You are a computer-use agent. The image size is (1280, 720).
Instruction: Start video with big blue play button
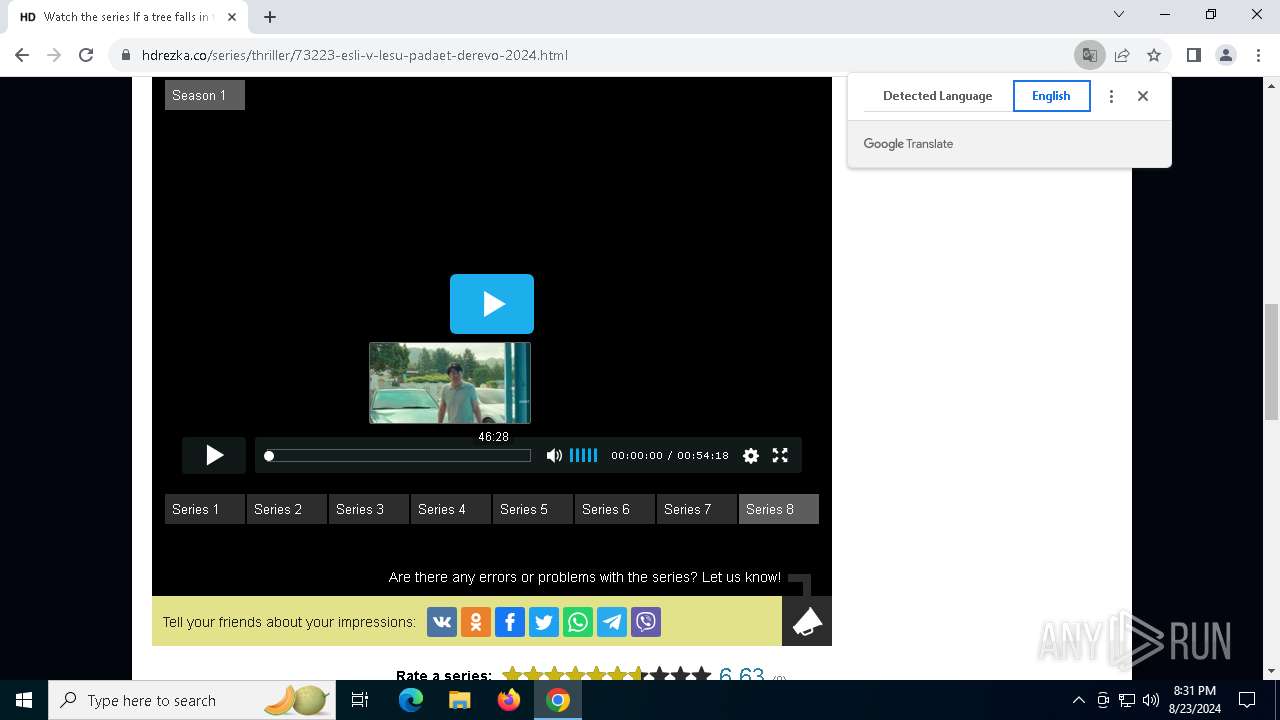(x=492, y=304)
